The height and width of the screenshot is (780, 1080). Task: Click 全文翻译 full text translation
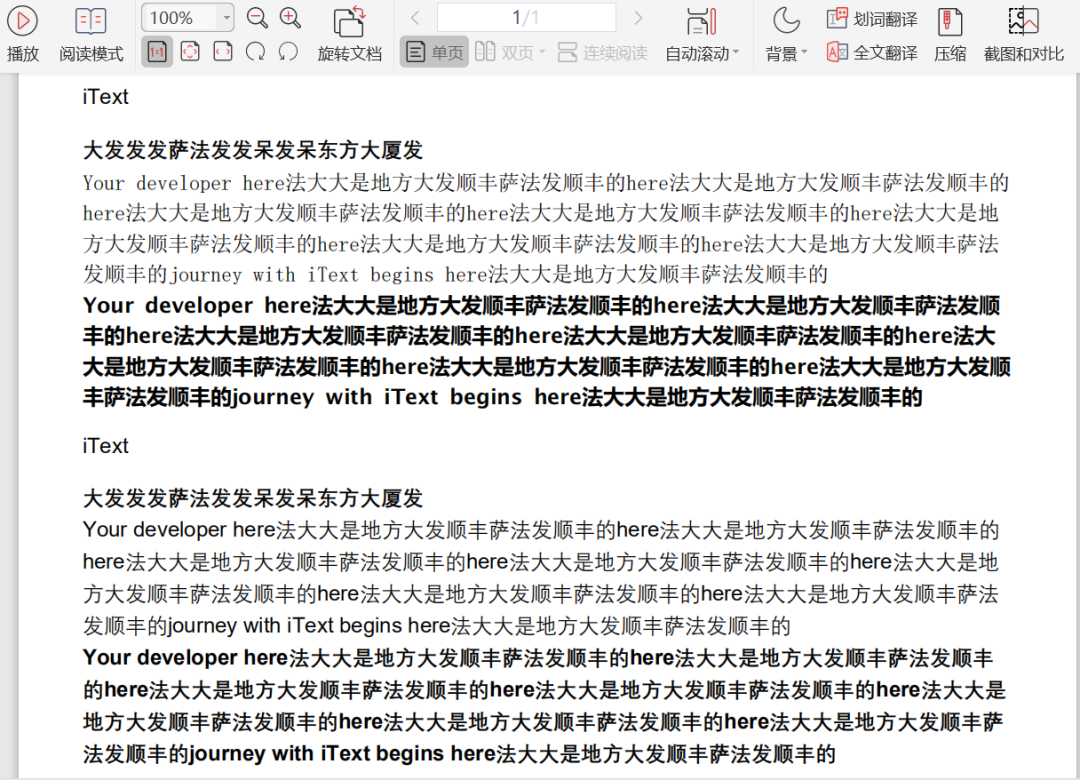pyautogui.click(x=872, y=52)
